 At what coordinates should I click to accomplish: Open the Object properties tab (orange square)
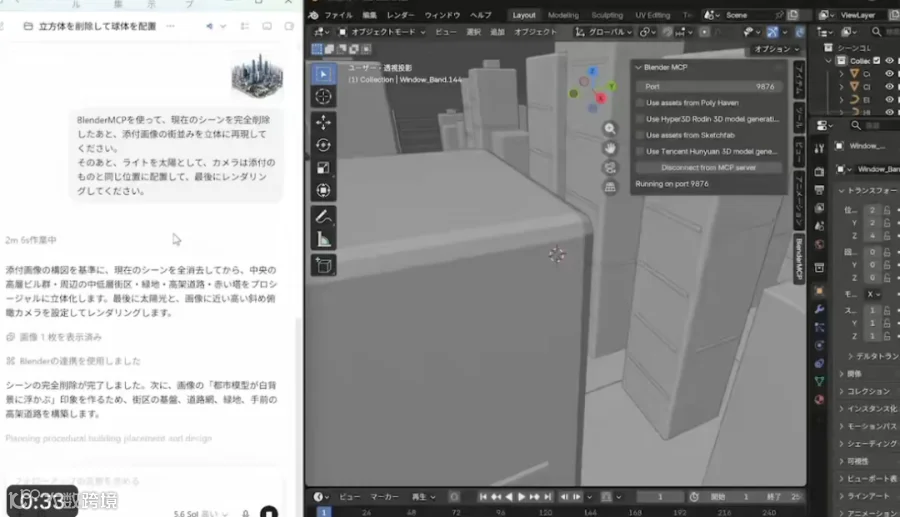point(819,290)
